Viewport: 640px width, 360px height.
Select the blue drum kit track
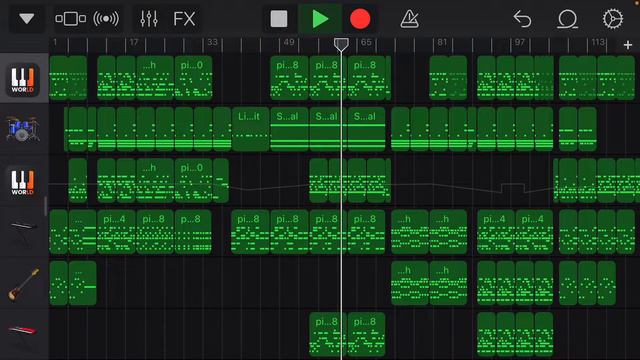pos(23,129)
